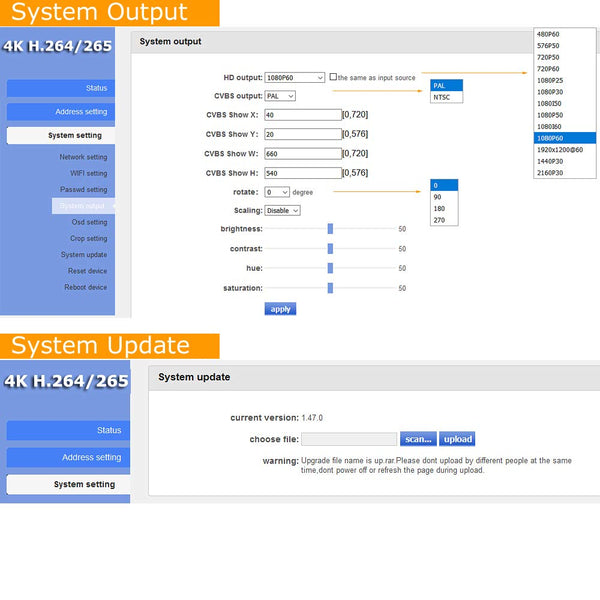The width and height of the screenshot is (600, 600).
Task: Click the CVBS Show X input field
Action: pyautogui.click(x=302, y=115)
